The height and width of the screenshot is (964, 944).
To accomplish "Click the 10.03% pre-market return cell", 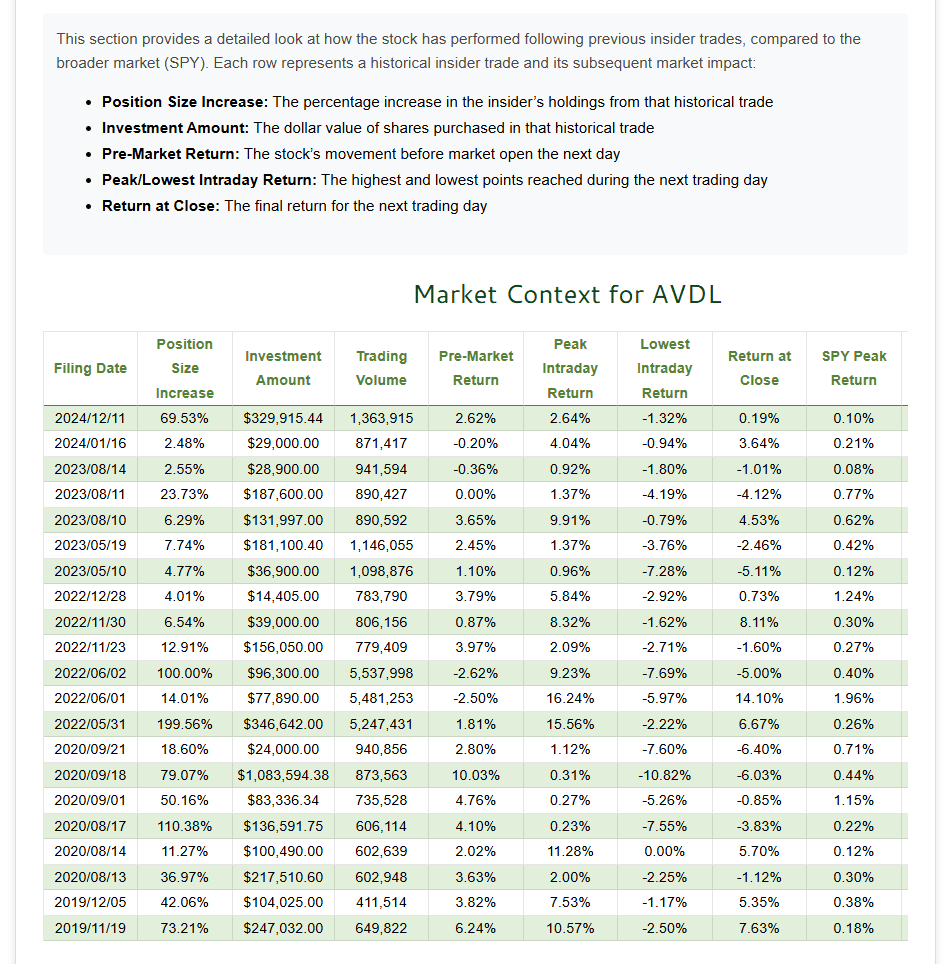I will pos(476,775).
